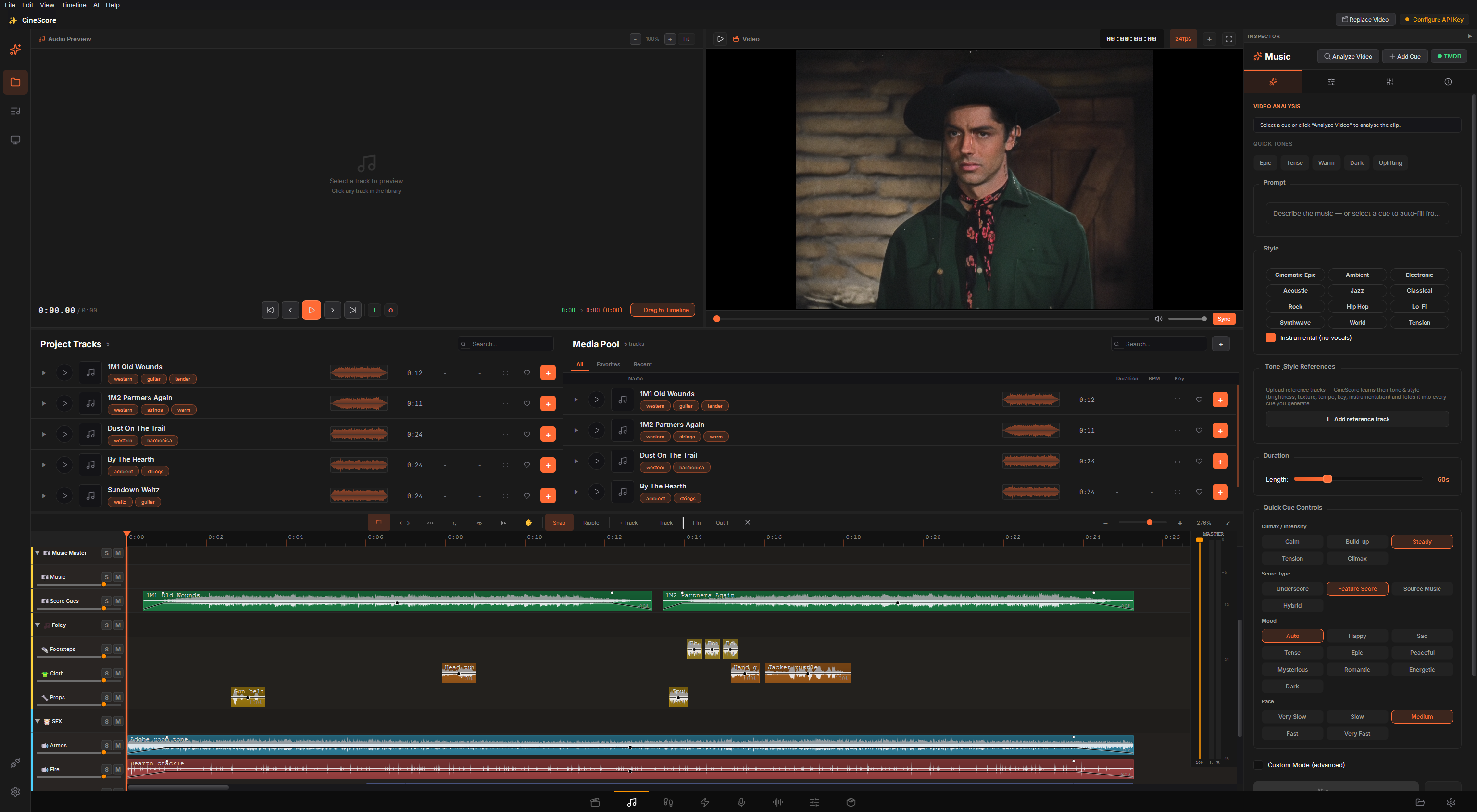This screenshot has width=1477, height=812.
Task: Enable Custom Mode (advanced) checkbox
Action: 1258,765
